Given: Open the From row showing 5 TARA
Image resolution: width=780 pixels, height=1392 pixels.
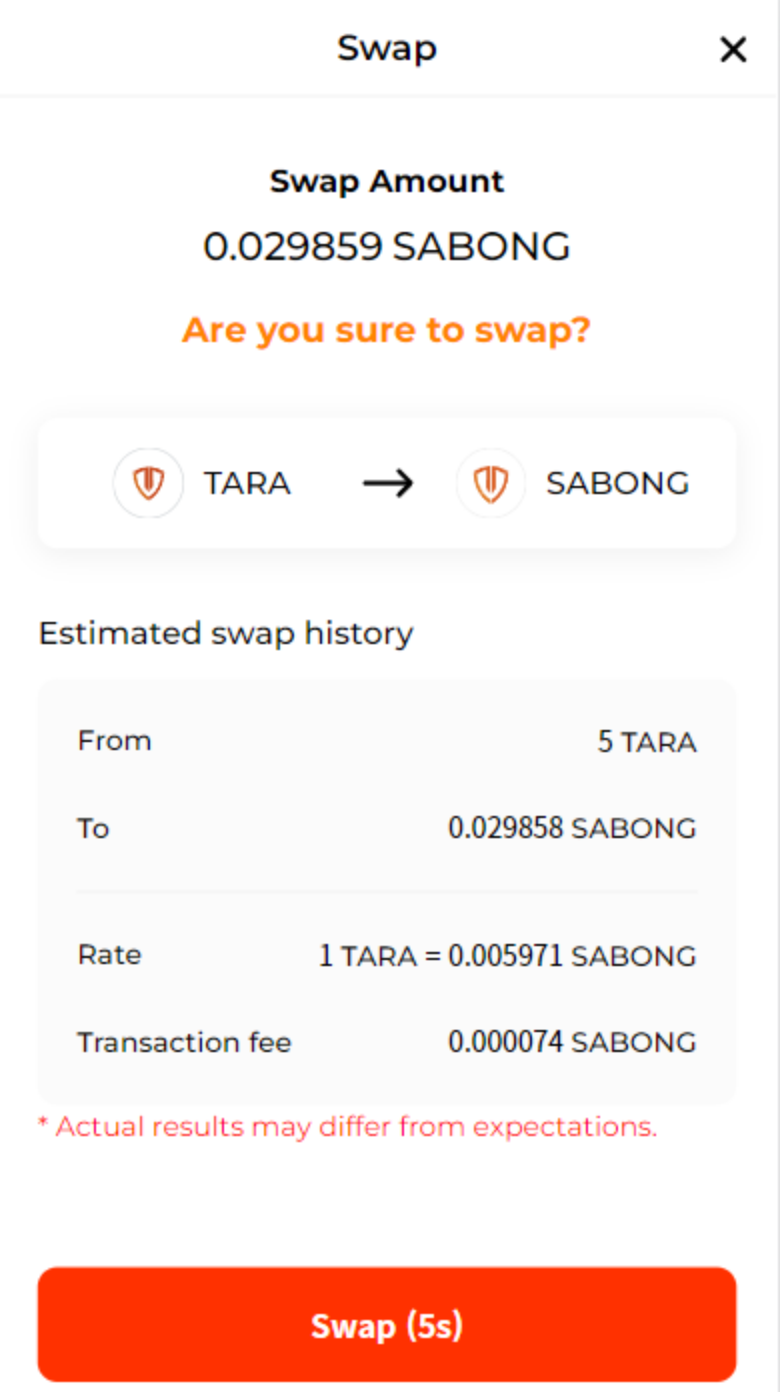Looking at the screenshot, I should 388,741.
